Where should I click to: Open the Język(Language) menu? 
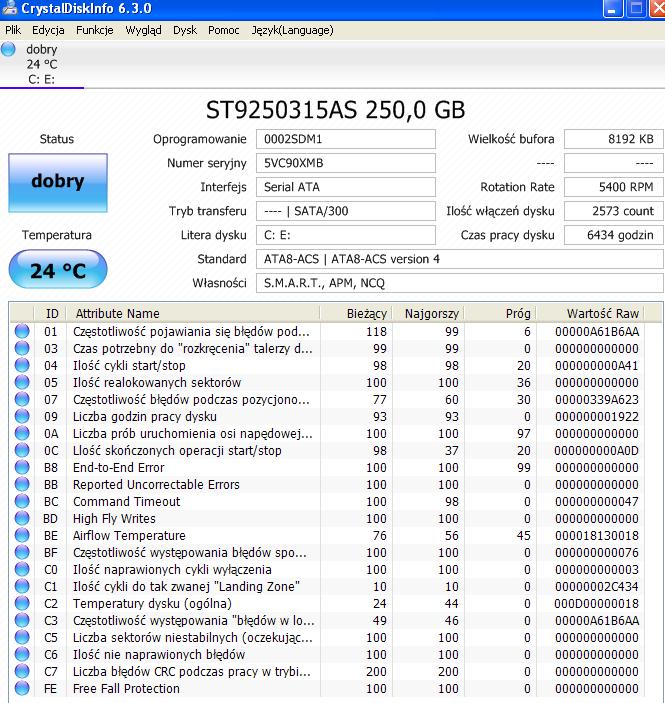pos(292,30)
